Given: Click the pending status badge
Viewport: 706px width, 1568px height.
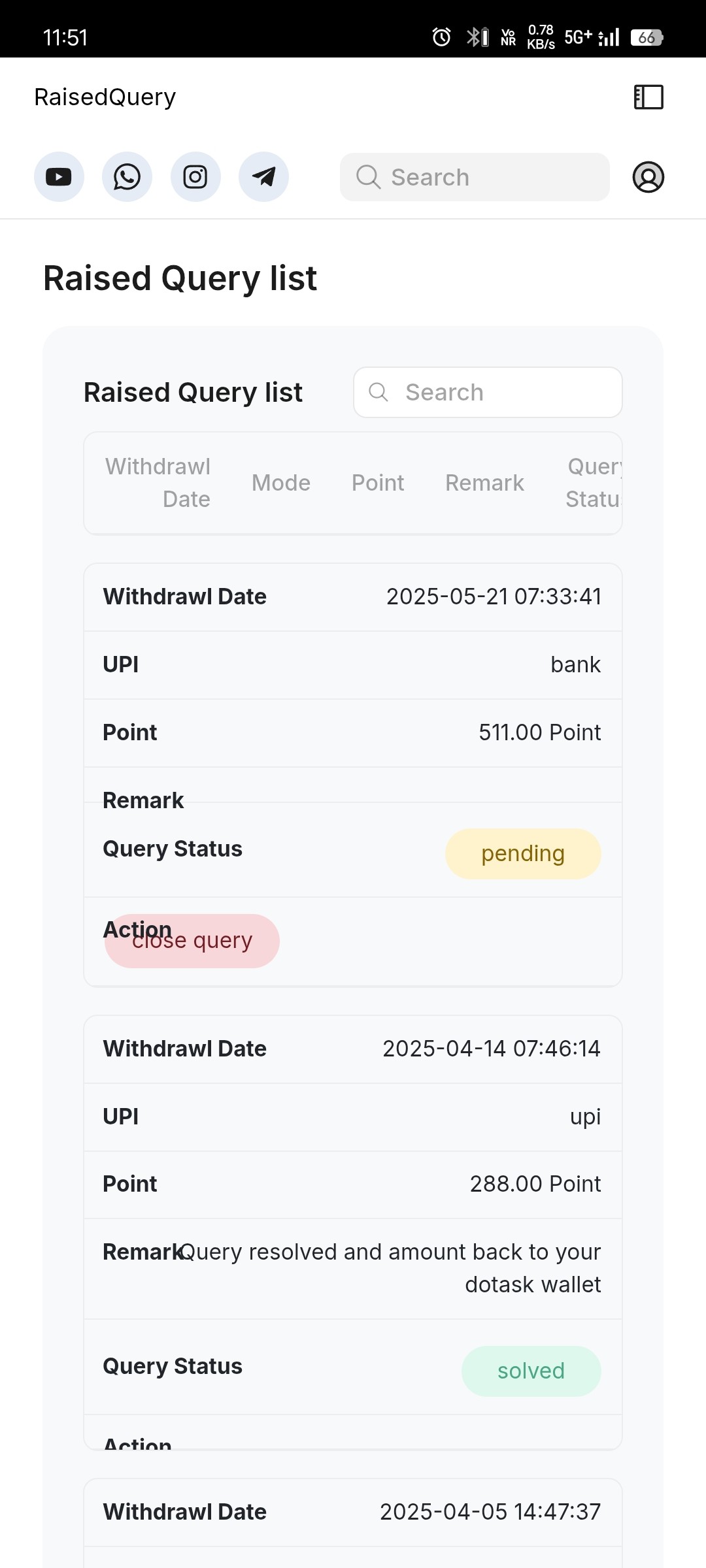Looking at the screenshot, I should [523, 854].
